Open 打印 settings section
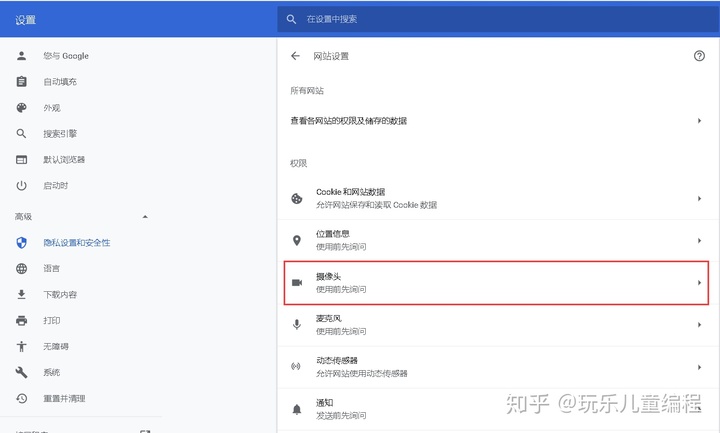The image size is (720, 433). tap(52, 321)
